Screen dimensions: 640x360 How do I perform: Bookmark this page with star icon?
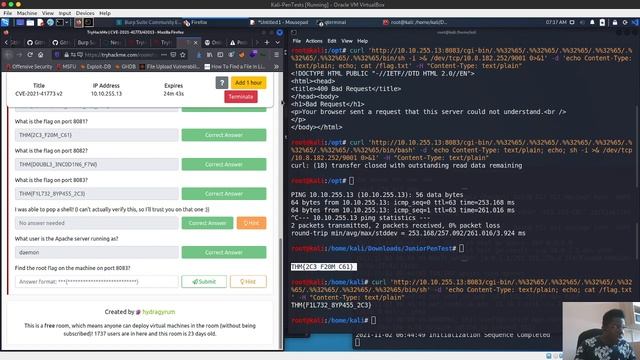(182, 55)
